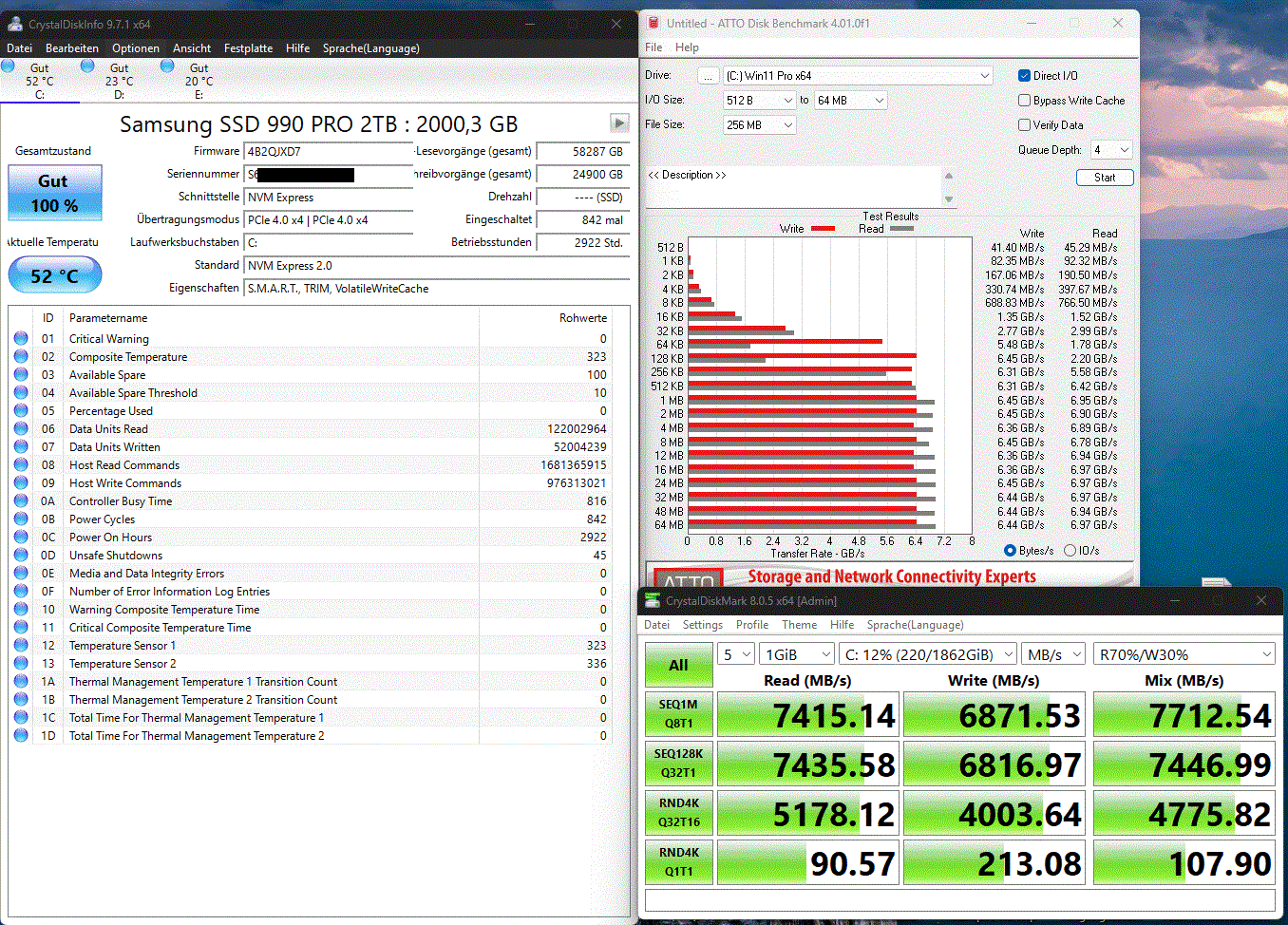Click the Description field scroll down arrow
The image size is (1288, 925).
pyautogui.click(x=948, y=198)
